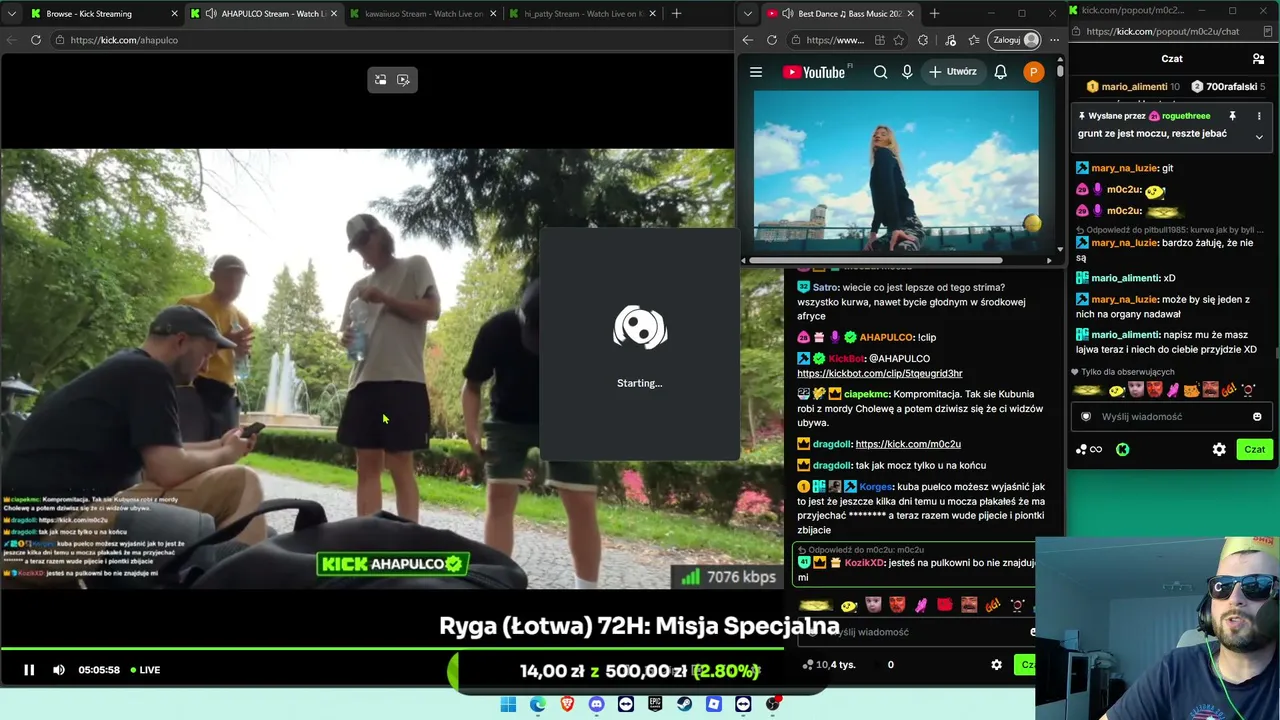Go to the YouTube home logo

click(x=816, y=72)
